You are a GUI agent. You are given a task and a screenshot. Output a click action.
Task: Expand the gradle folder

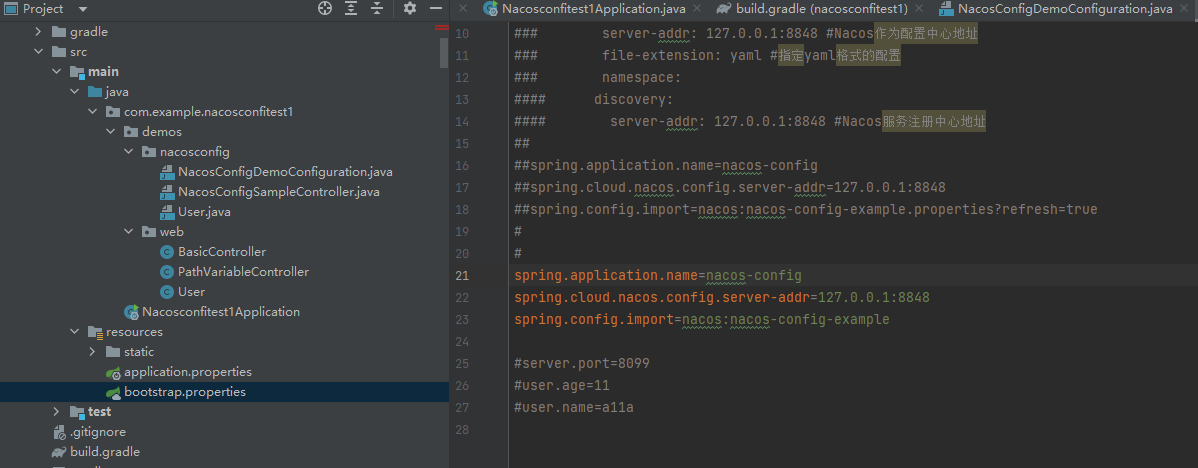point(38,32)
